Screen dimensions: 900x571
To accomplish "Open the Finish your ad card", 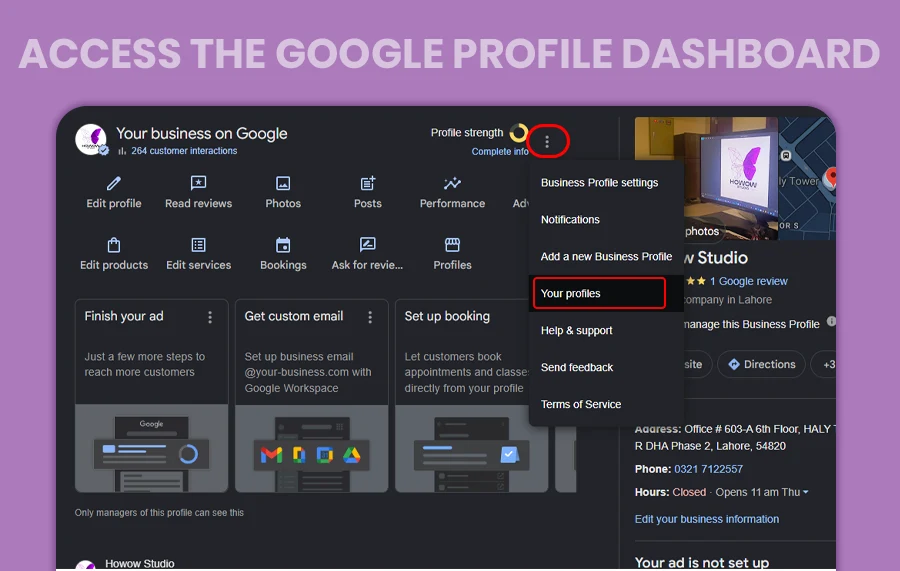I will [152, 395].
